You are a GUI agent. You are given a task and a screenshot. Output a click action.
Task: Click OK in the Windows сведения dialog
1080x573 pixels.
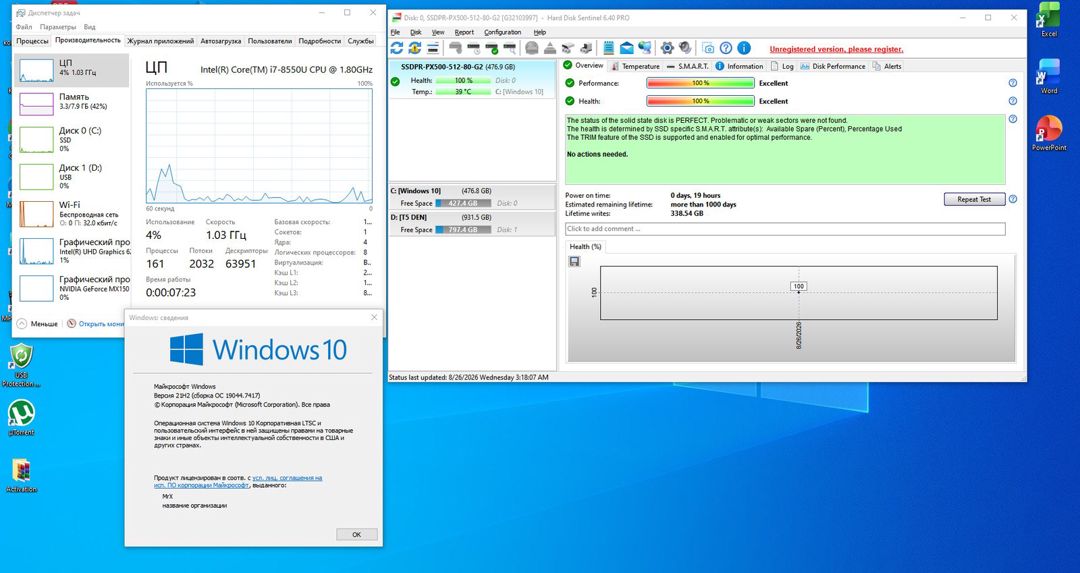pos(357,534)
